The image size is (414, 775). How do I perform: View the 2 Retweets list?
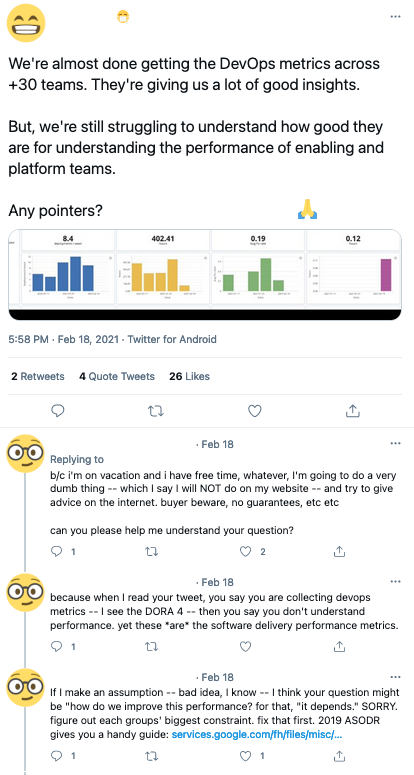38,376
